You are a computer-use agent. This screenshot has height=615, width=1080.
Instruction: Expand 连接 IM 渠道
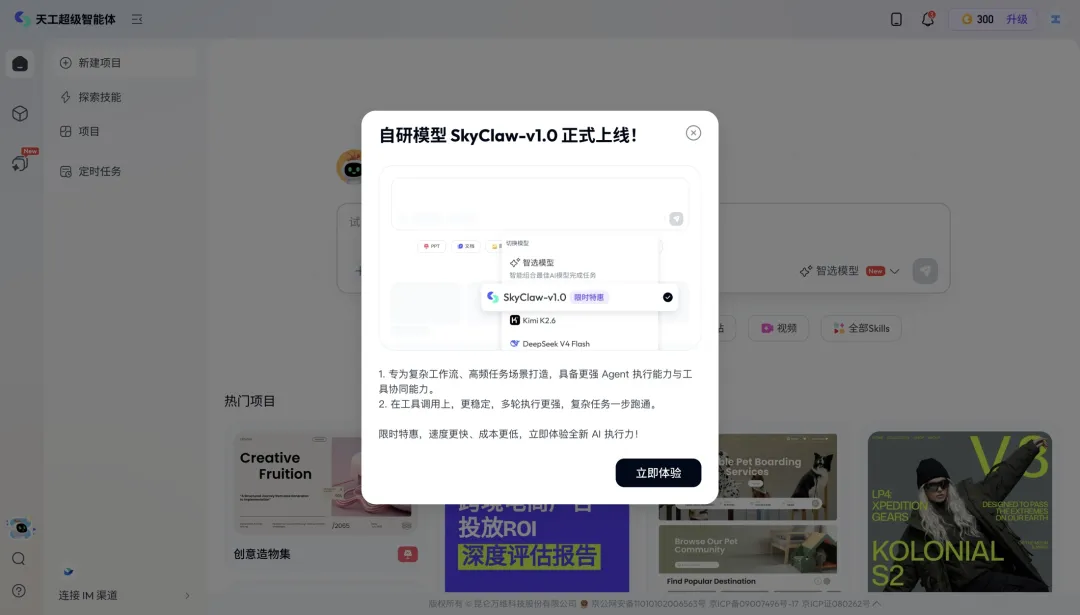[x=125, y=595]
